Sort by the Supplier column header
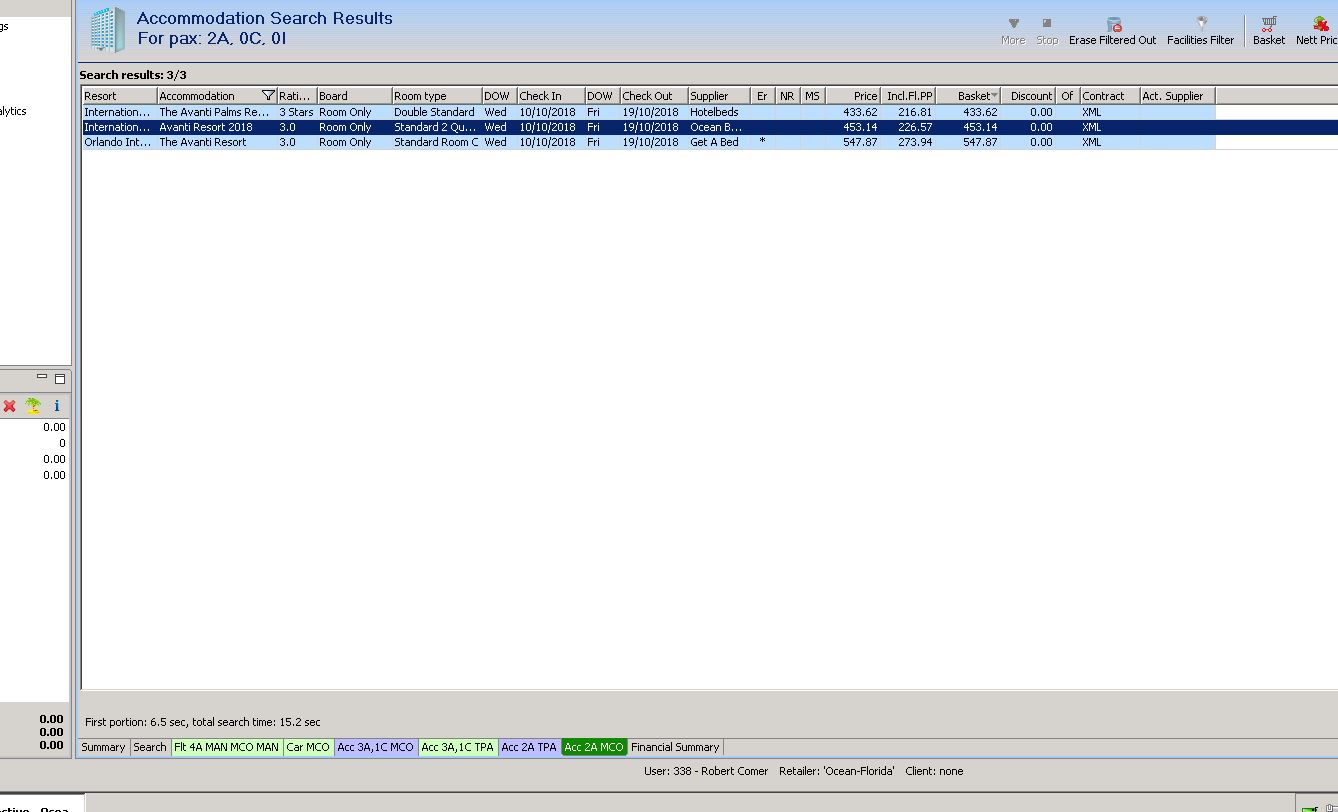 pyautogui.click(x=719, y=96)
